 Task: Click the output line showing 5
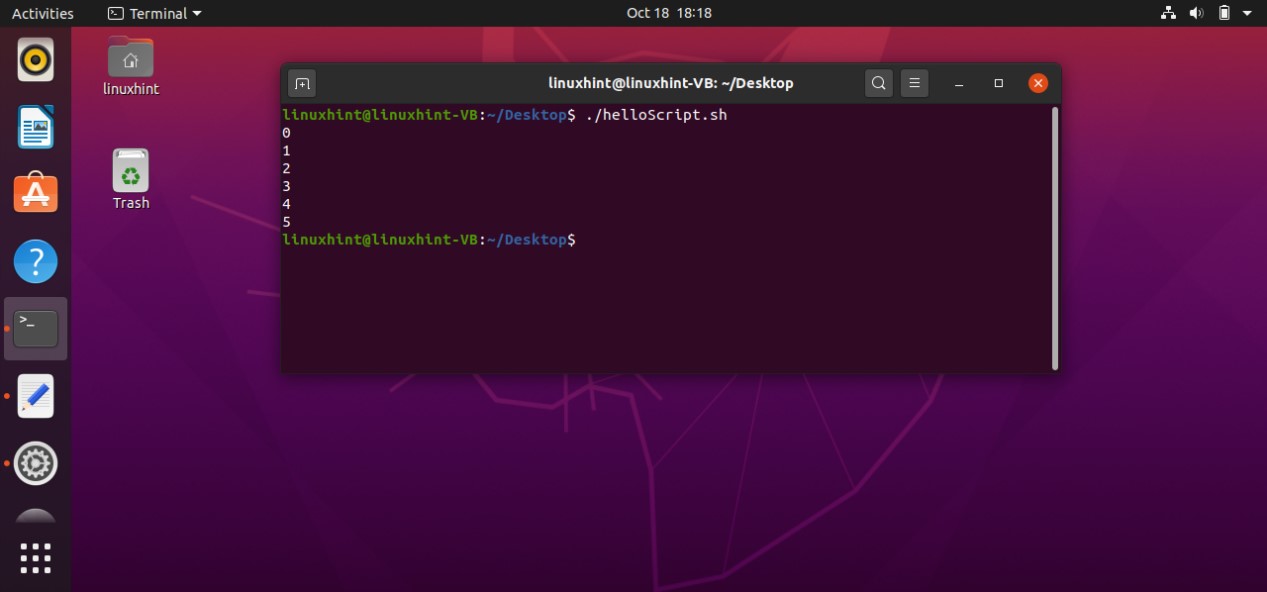click(287, 222)
